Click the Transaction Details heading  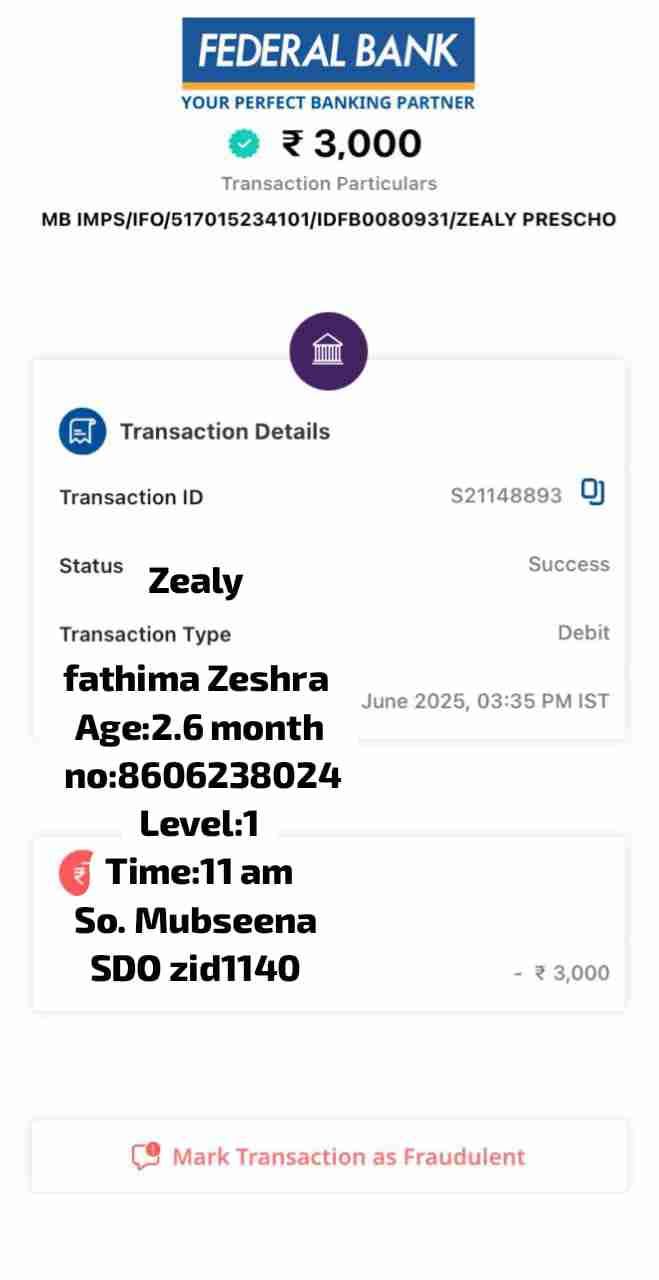[x=224, y=432]
